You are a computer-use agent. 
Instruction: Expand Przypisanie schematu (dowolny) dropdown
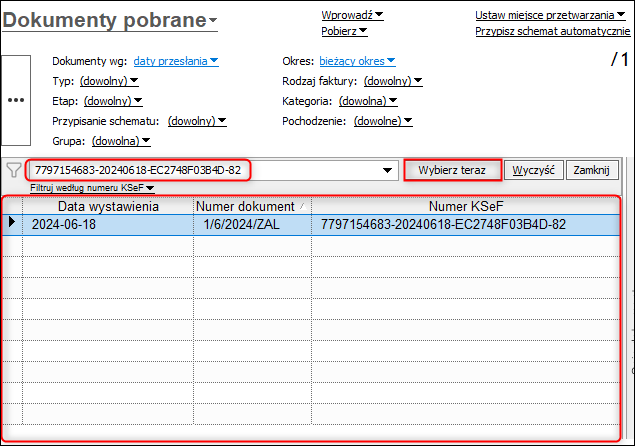point(197,121)
